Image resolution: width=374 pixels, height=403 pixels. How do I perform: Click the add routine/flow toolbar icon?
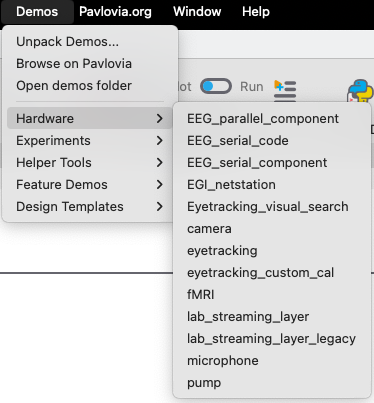285,90
